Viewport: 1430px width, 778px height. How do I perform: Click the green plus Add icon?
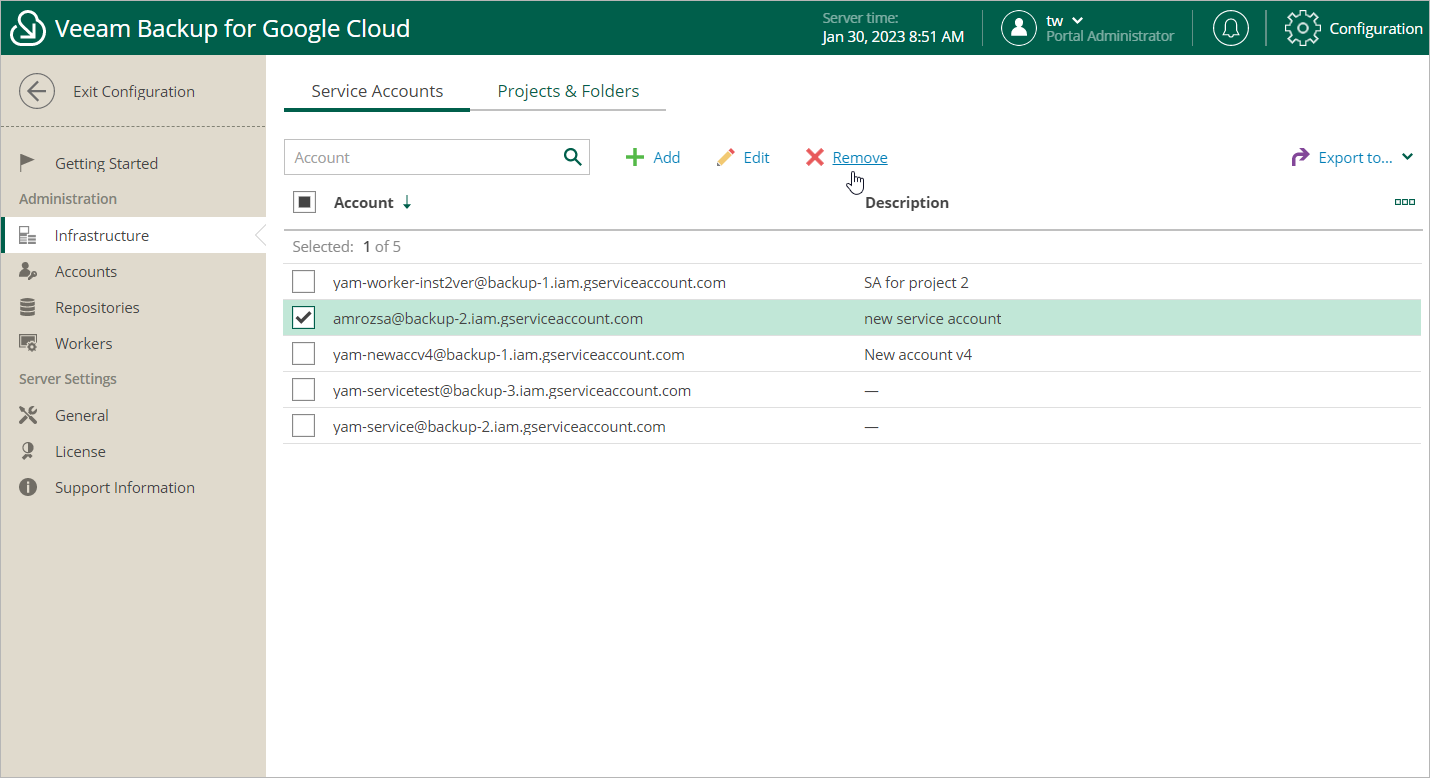(x=634, y=158)
